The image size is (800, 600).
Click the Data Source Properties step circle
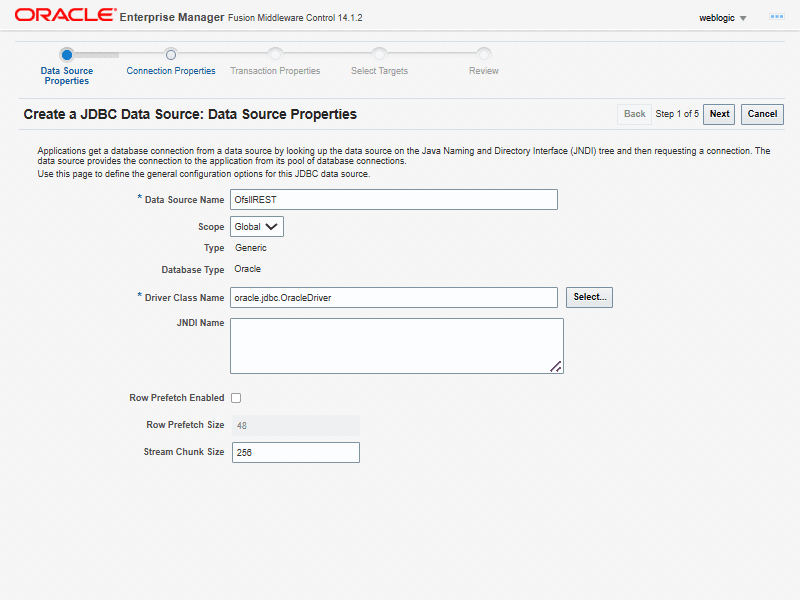coord(67,55)
